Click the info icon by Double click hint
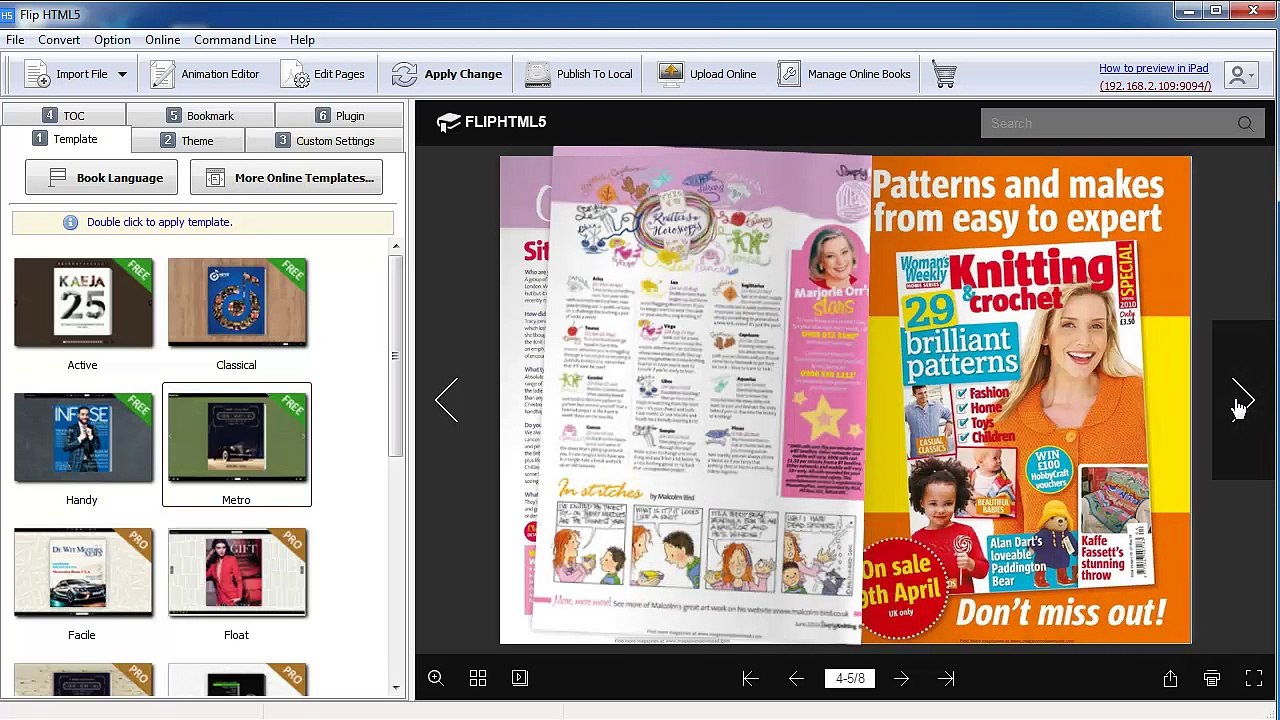Viewport: 1280px width, 720px height. coord(70,222)
